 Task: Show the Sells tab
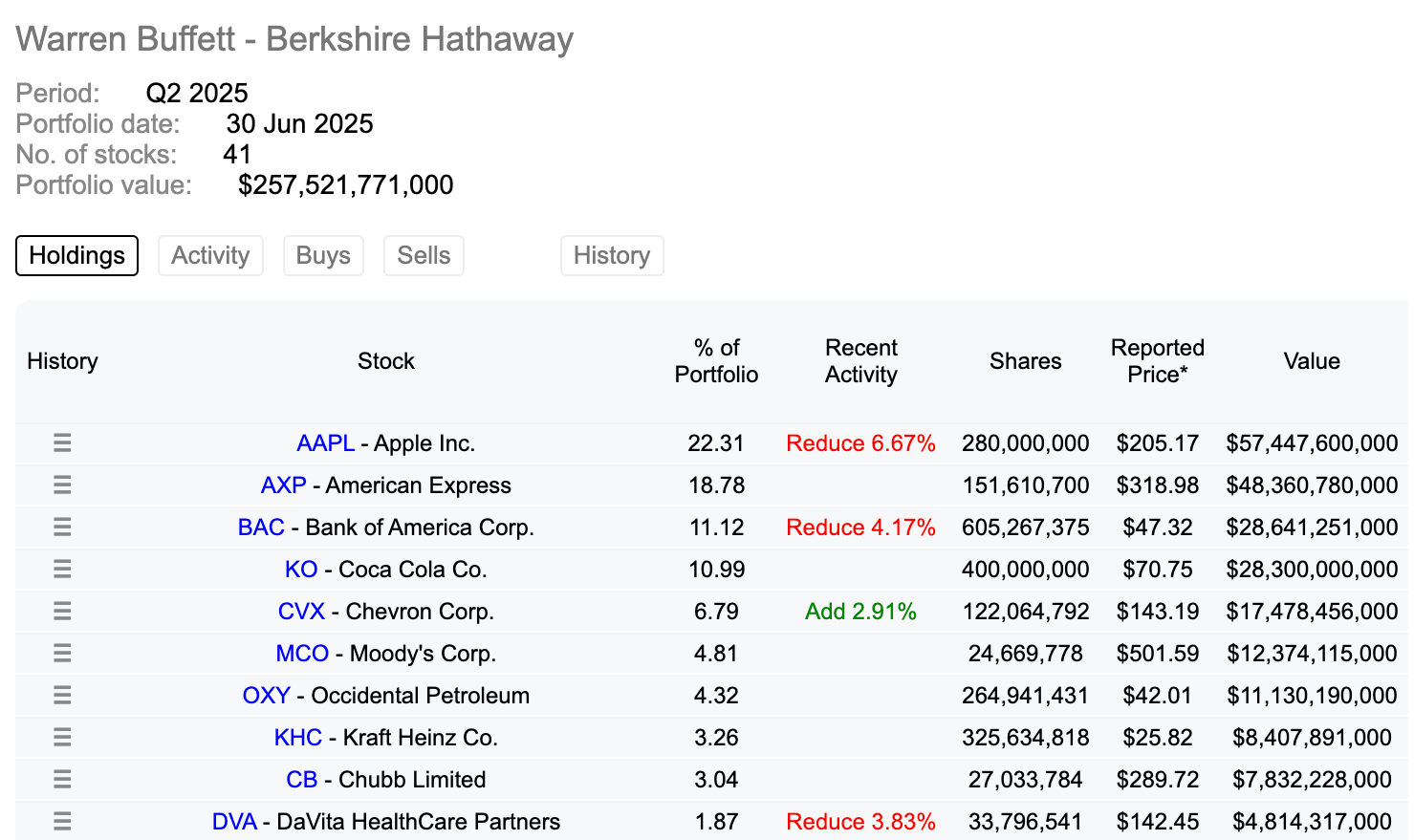[x=424, y=255]
